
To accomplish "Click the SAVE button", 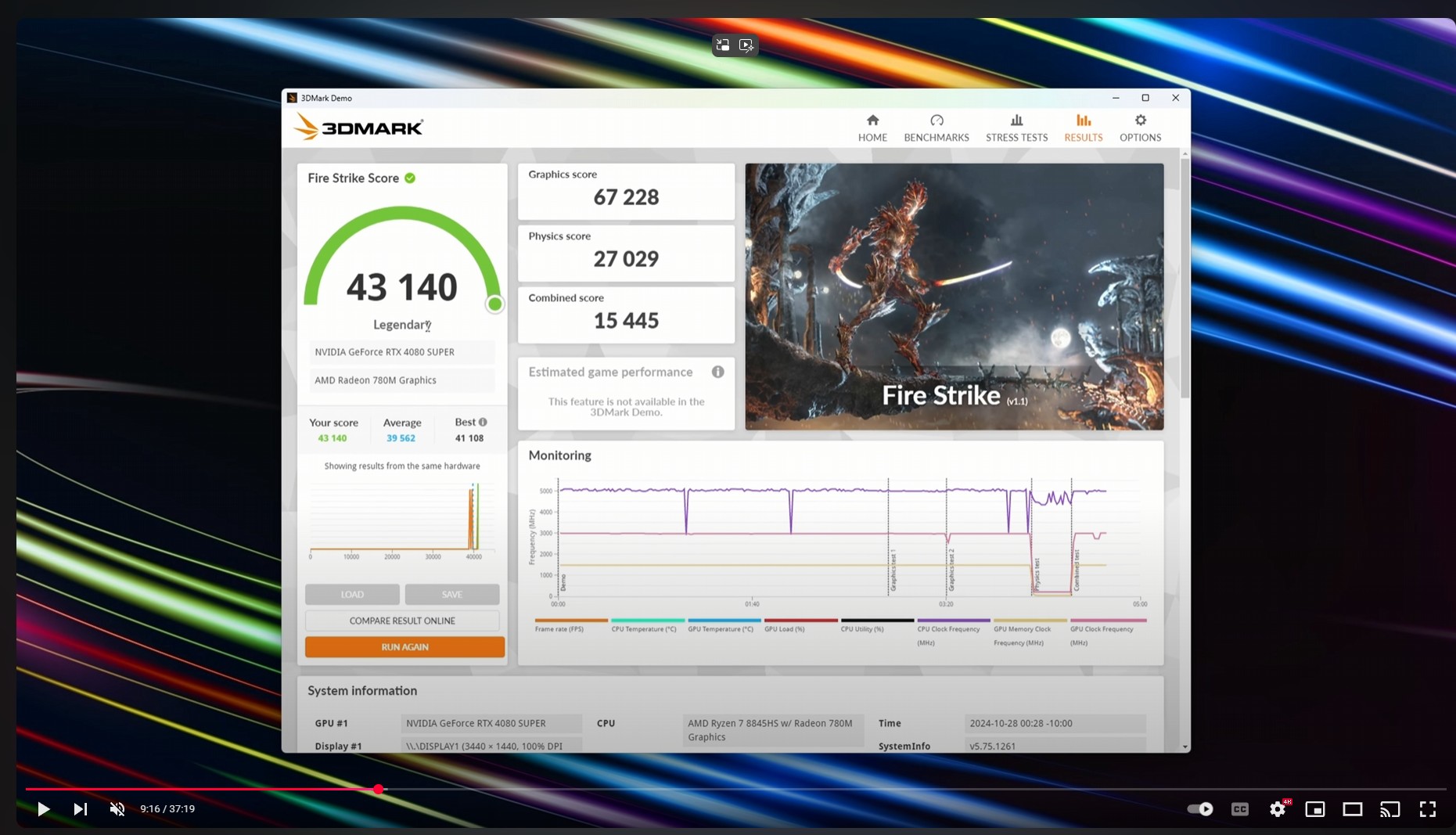I will (452, 594).
